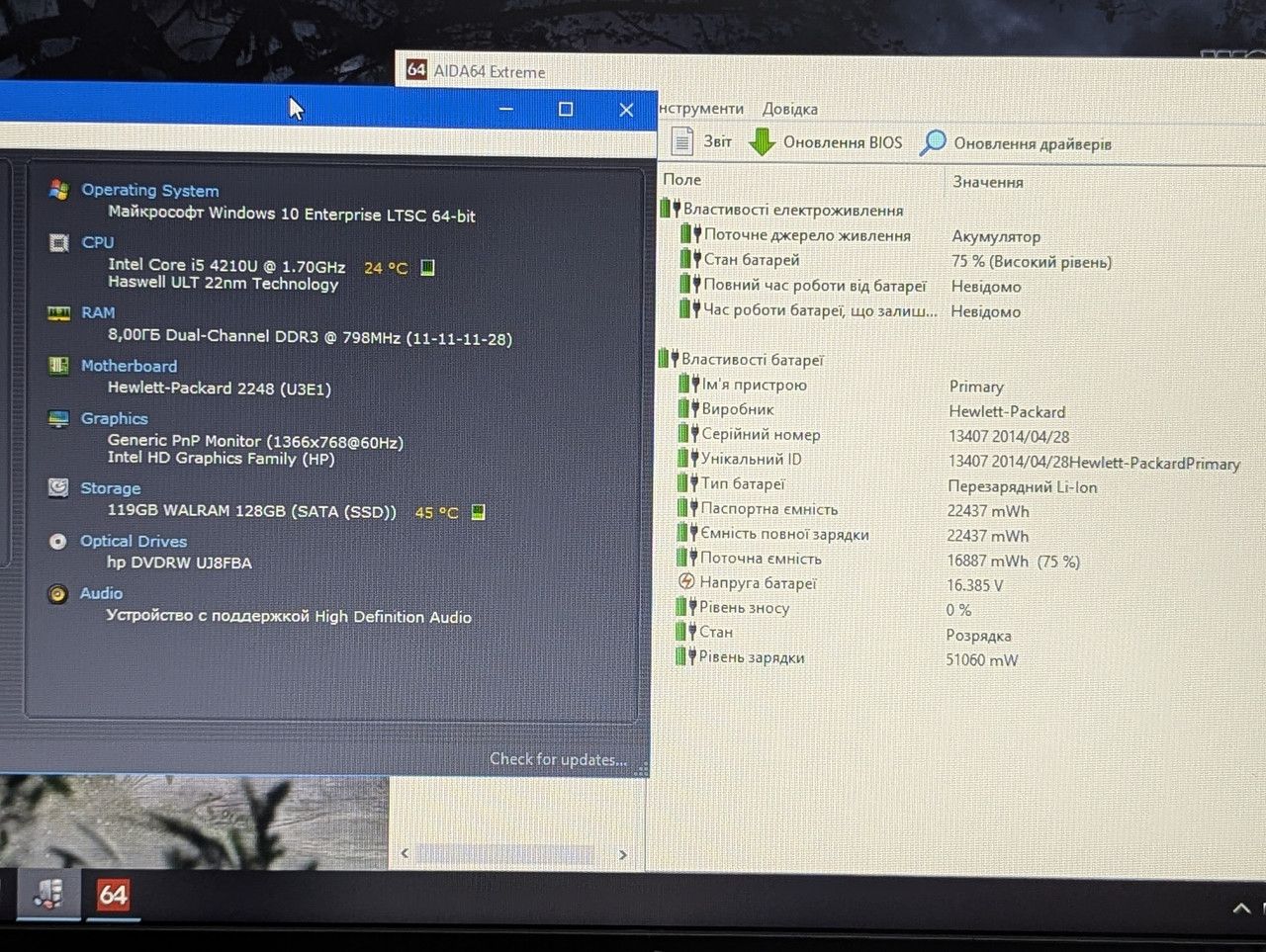Click the scrollbar left arrow
This screenshot has height=952, width=1266.
(405, 853)
